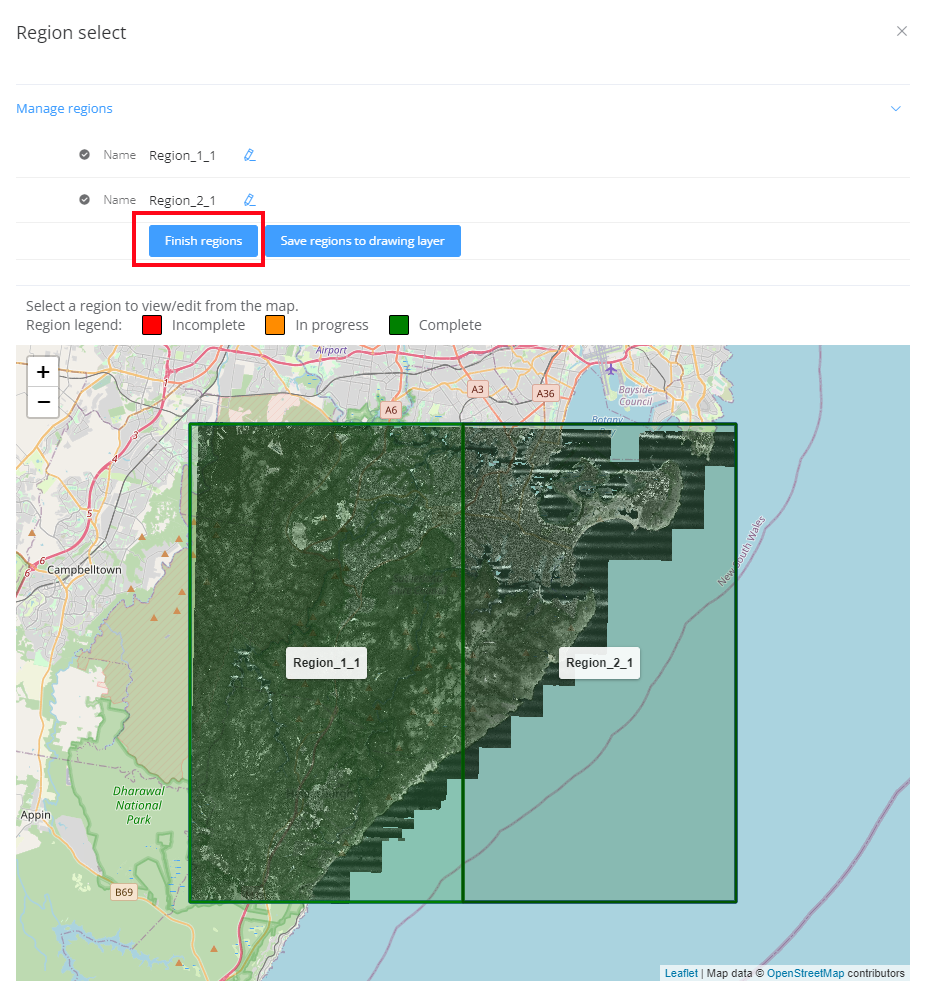Click the Finish regions button

(x=203, y=240)
